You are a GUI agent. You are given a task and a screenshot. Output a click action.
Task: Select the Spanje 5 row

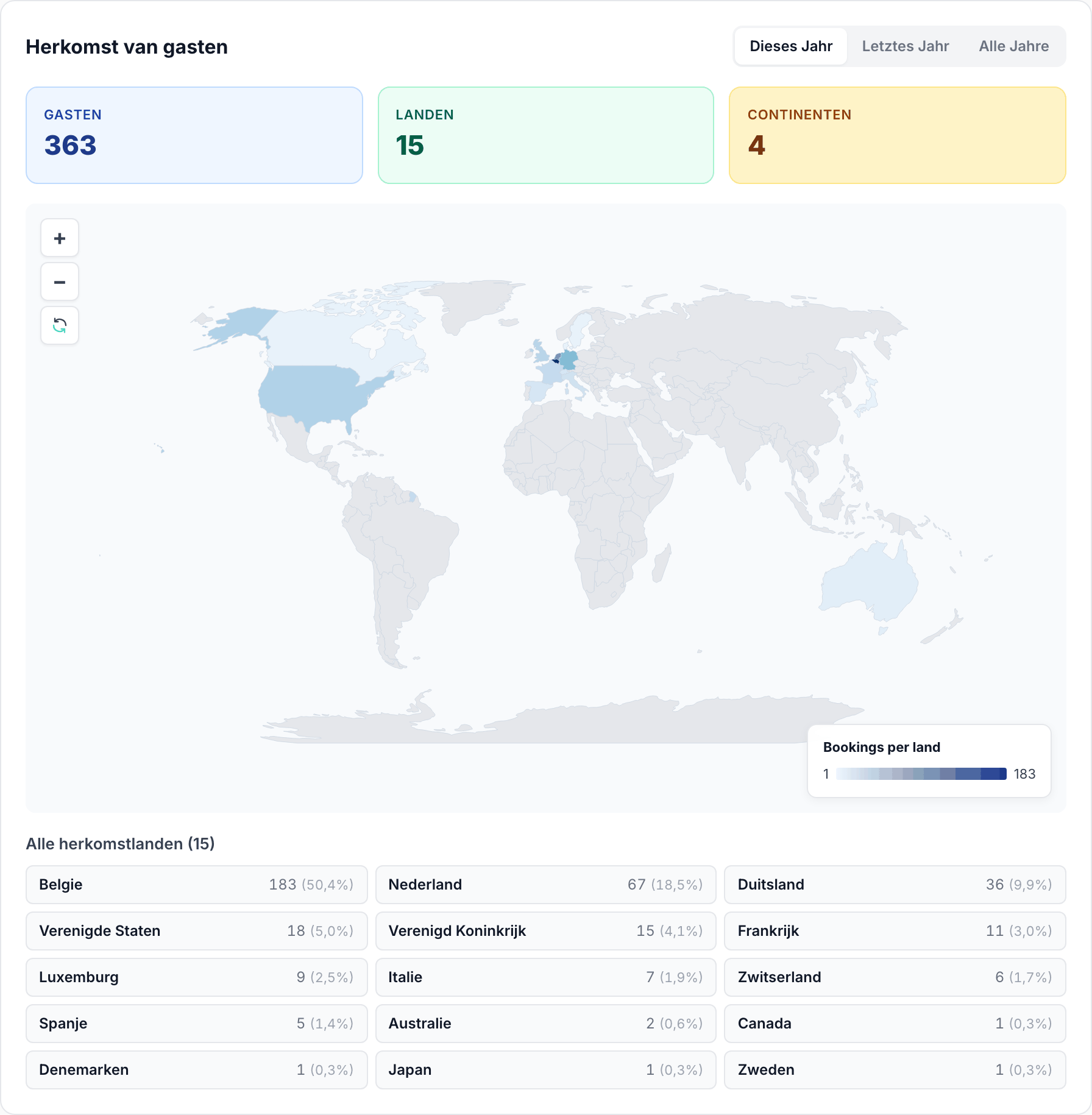tap(197, 1024)
